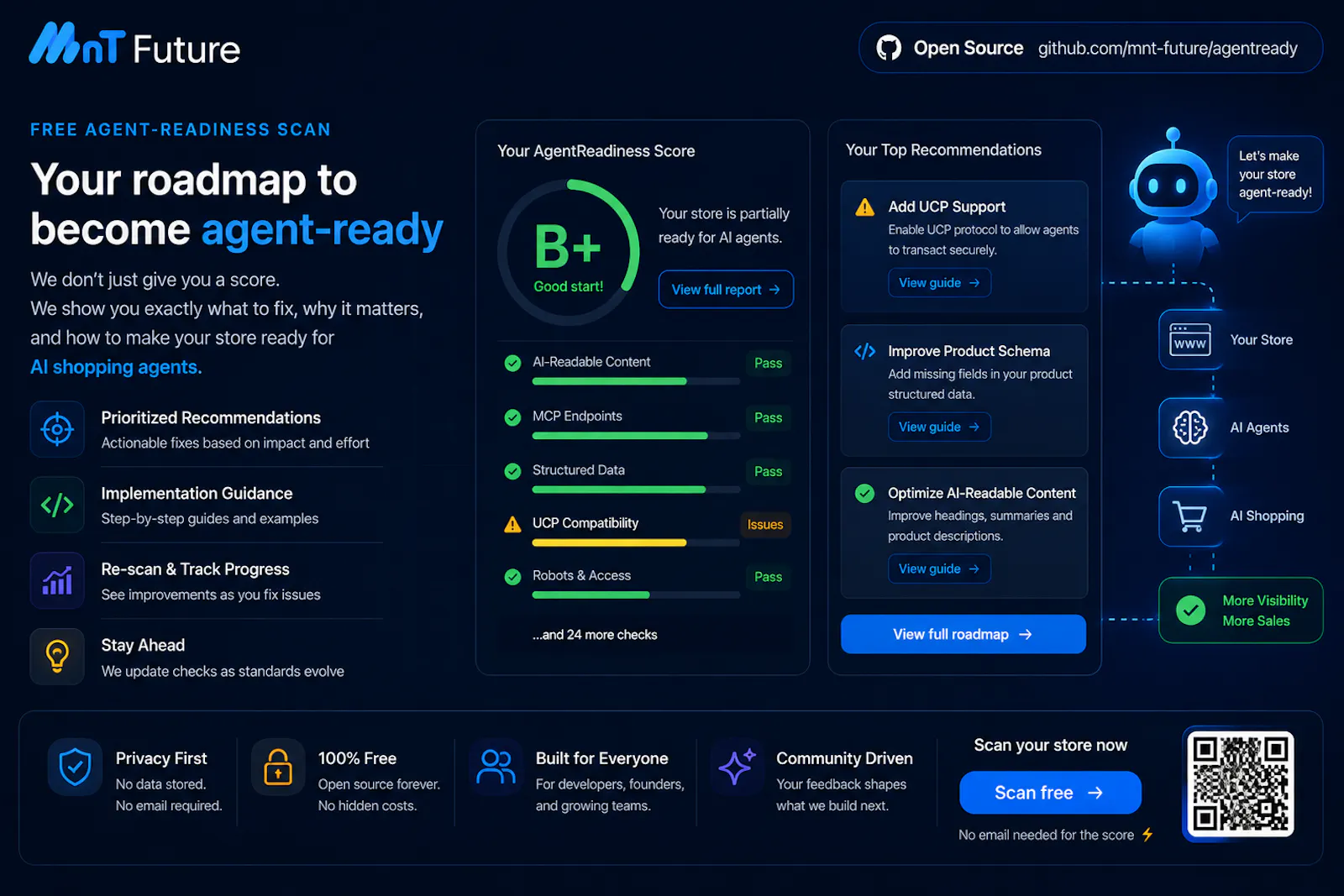
Task: Click the 'AI shopping agents.' blue text
Action: tap(116, 367)
